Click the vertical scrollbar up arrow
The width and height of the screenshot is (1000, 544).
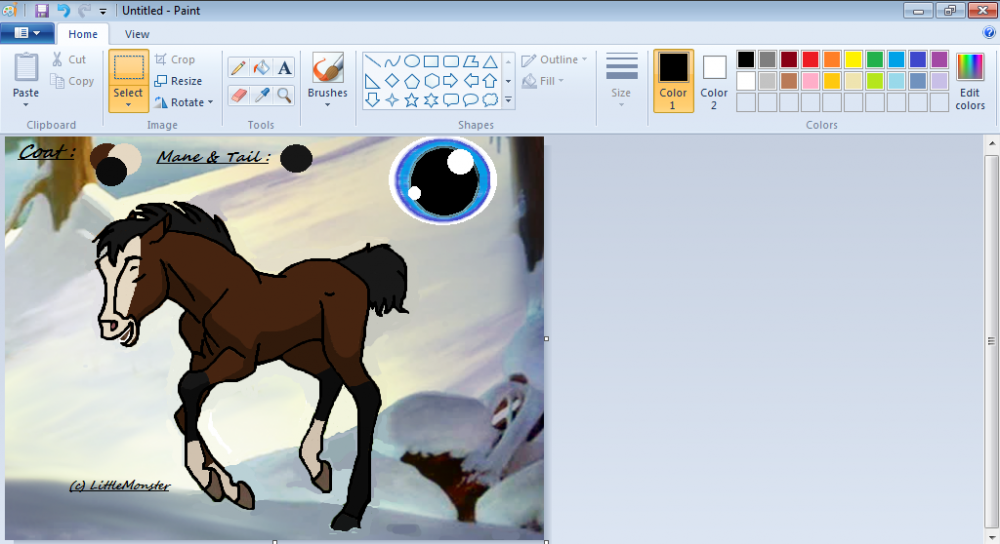coord(992,143)
